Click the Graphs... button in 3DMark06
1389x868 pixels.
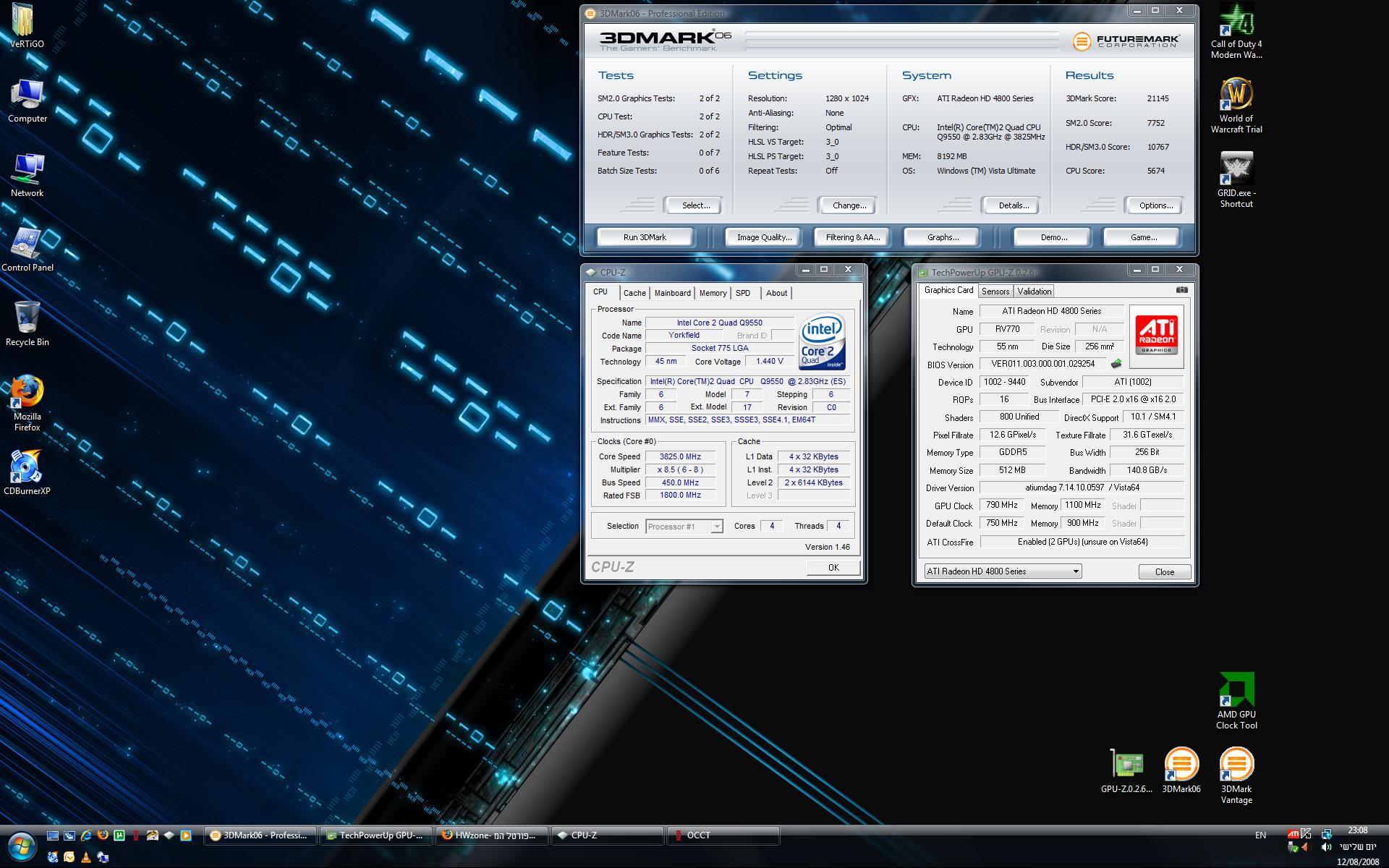[x=943, y=237]
